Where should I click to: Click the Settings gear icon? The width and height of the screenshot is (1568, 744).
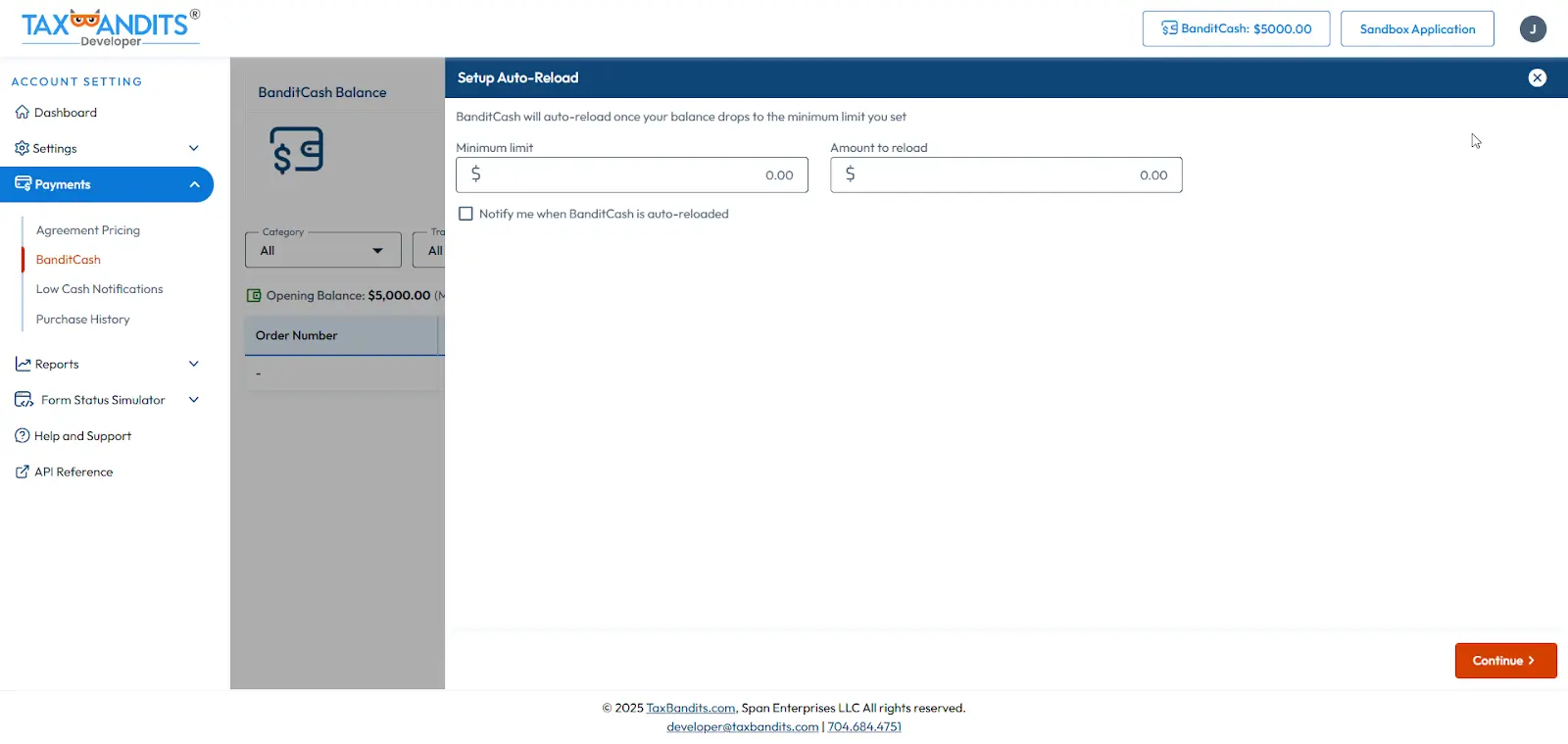(22, 148)
